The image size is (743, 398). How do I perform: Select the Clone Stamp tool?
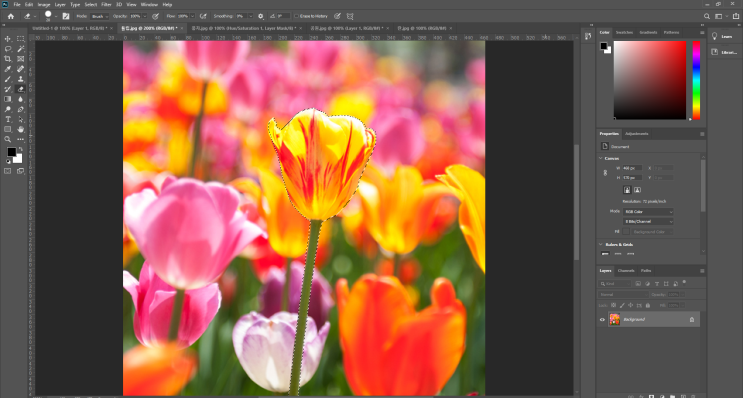point(20,79)
